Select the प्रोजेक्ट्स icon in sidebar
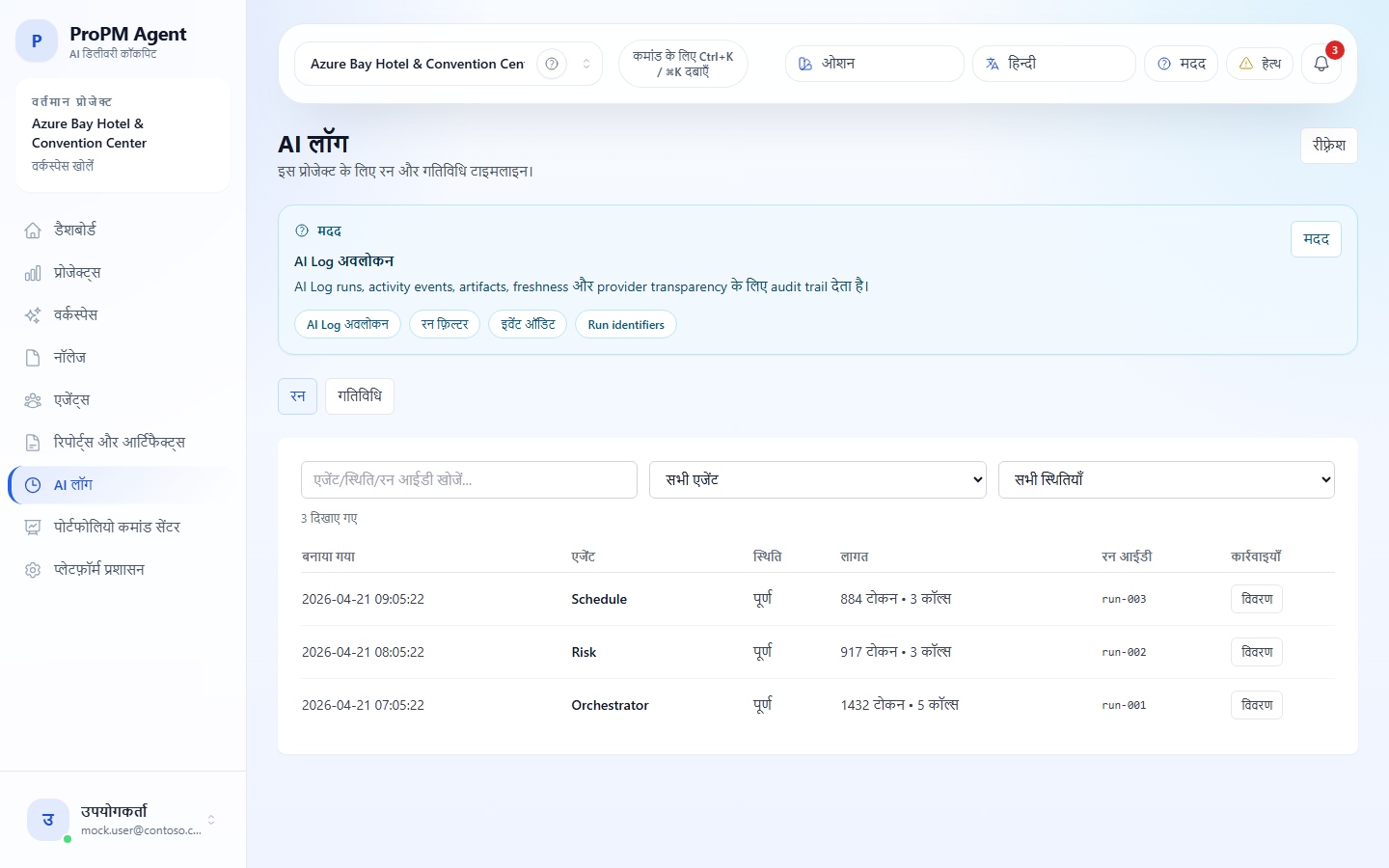The height and width of the screenshot is (868, 1389). tap(32, 272)
